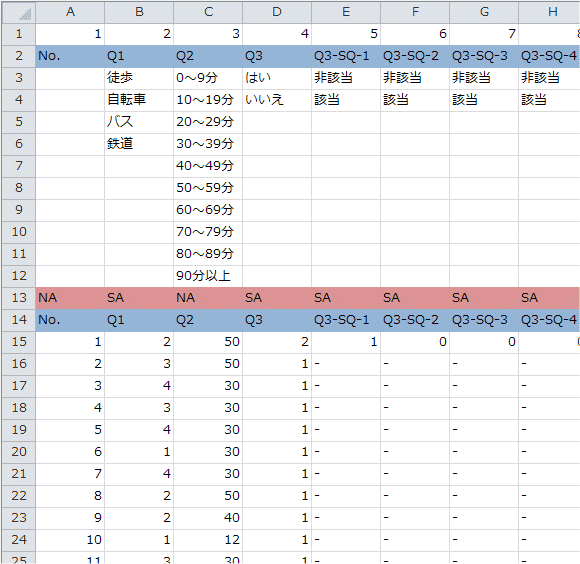Image resolution: width=580 pixels, height=564 pixels.
Task: Click 'Q1' header cell in row 2
Action: [x=139, y=56]
